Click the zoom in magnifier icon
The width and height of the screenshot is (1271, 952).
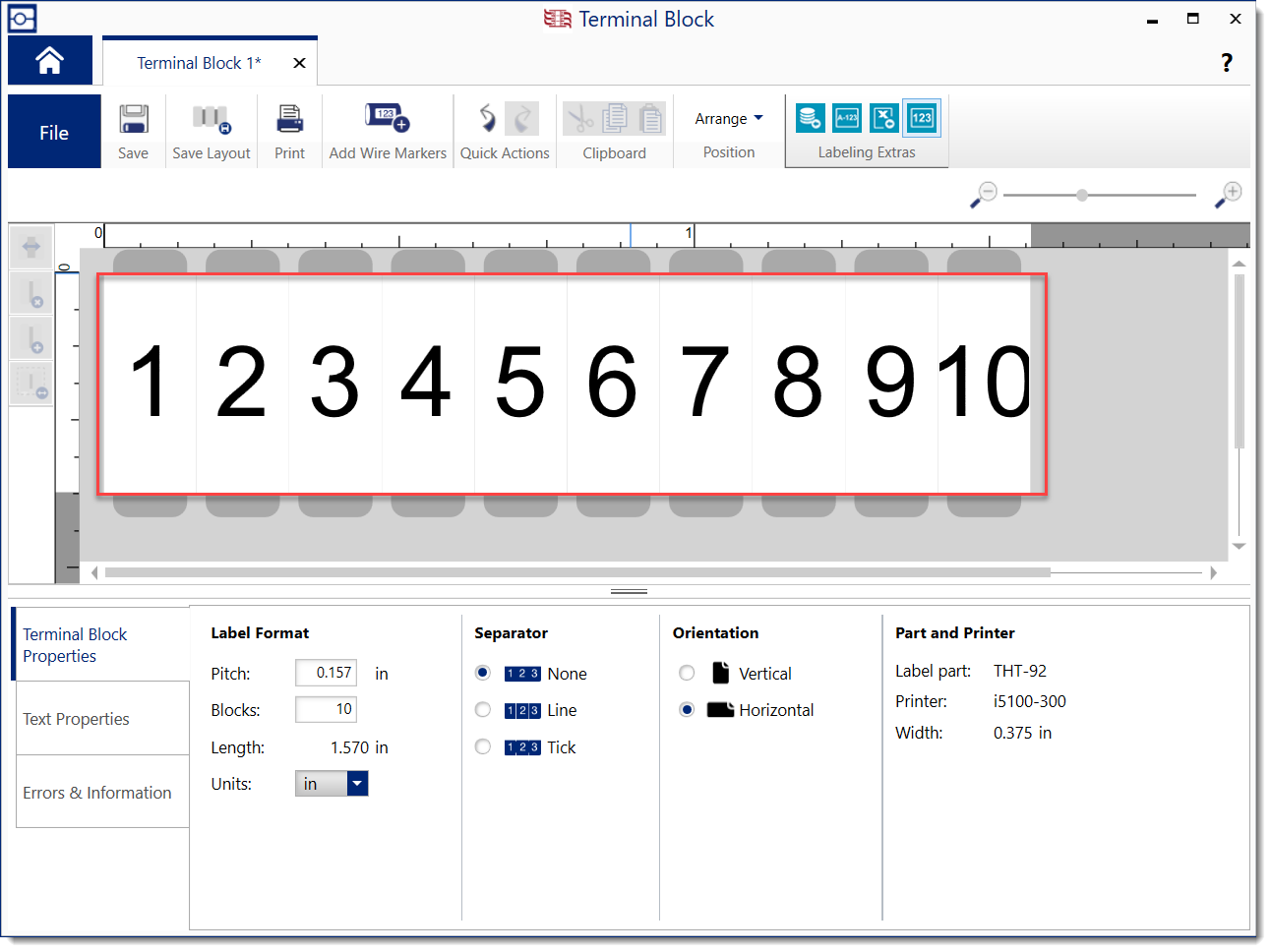coord(1228,195)
